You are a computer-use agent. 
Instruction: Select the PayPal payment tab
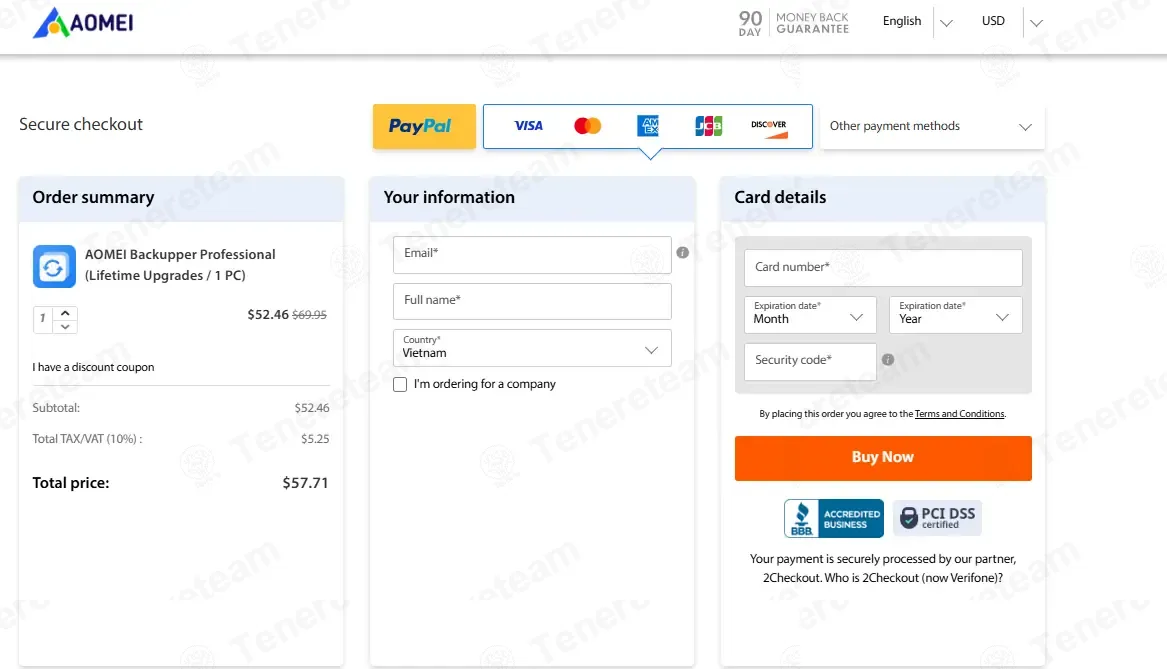pos(424,127)
